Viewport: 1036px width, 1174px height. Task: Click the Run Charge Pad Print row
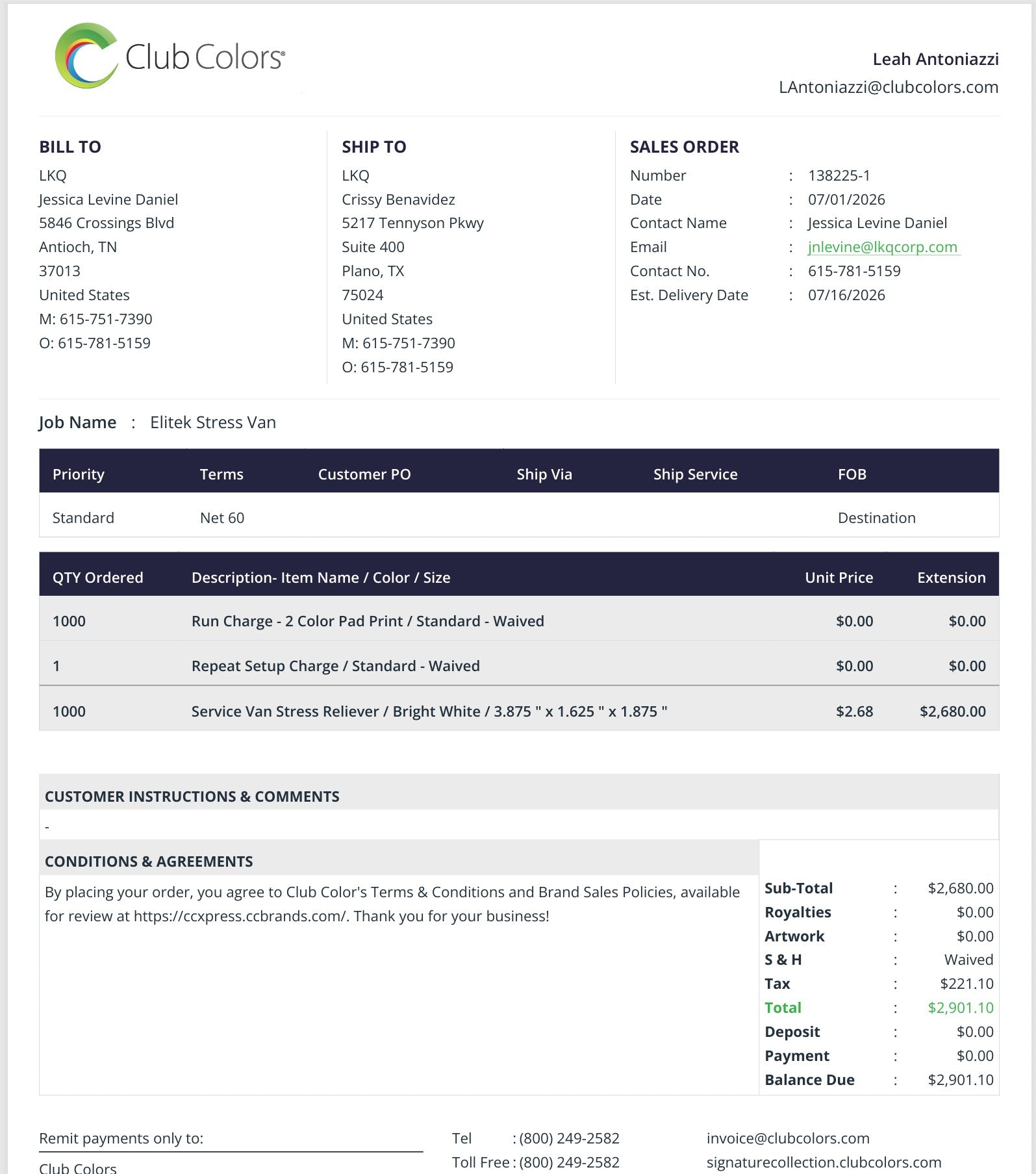tap(519, 620)
